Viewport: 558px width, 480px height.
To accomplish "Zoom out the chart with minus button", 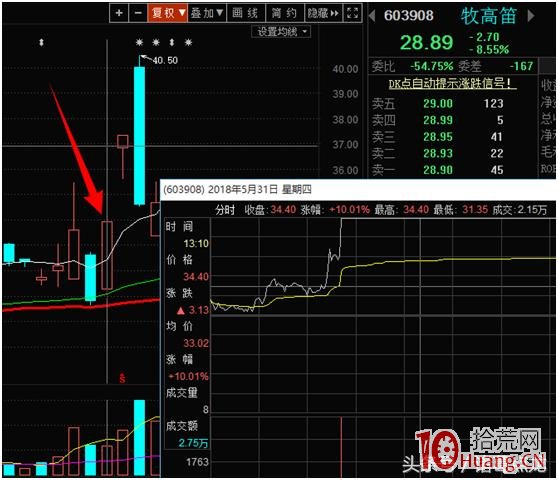I will 138,13.
